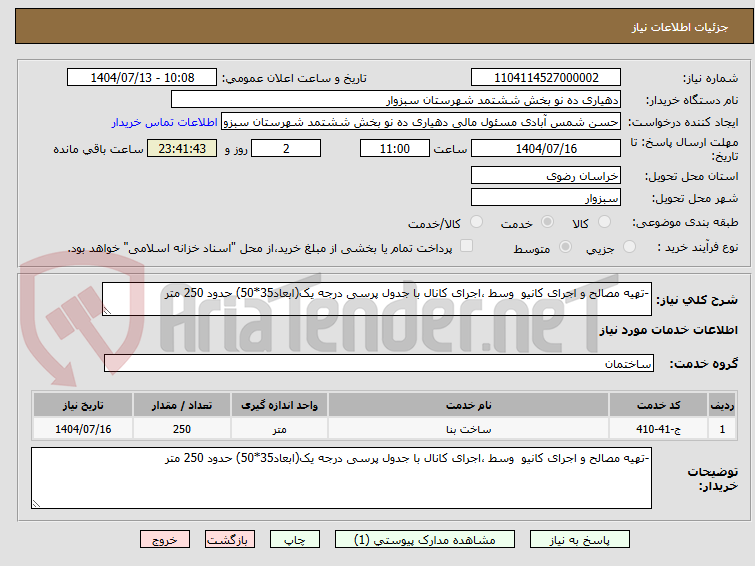Click the بازگشت back button
This screenshot has height=566, width=755.
tap(230, 540)
